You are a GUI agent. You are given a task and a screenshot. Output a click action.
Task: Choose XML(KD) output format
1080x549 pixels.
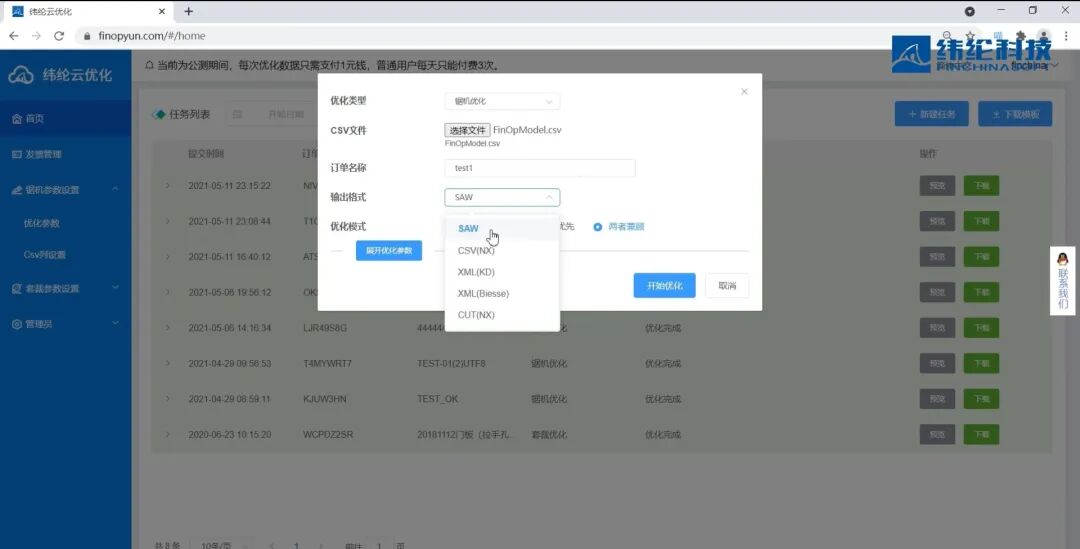tap(502, 272)
